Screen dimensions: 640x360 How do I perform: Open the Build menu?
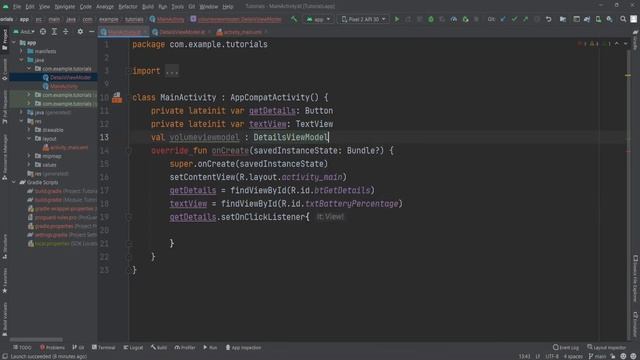(x=148, y=7)
